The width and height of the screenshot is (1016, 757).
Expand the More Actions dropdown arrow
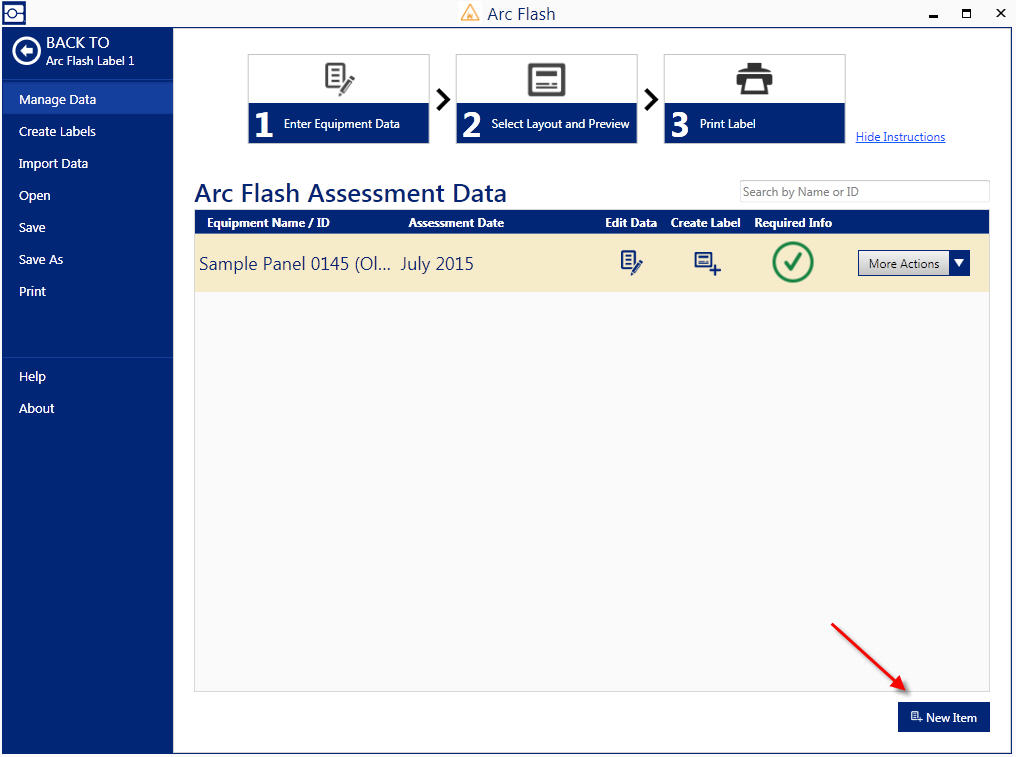point(959,264)
